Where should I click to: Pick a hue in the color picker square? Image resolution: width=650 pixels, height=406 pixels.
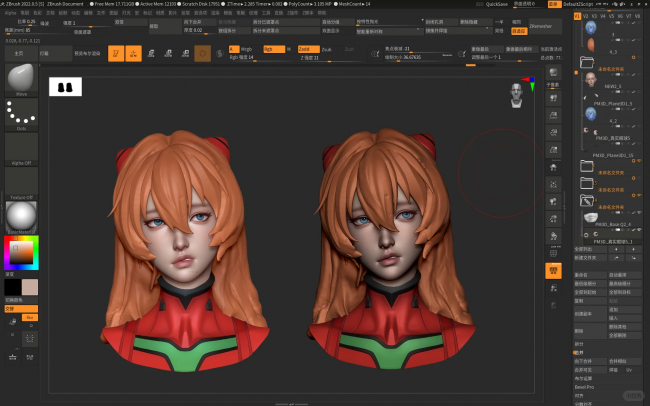click(x=21, y=253)
